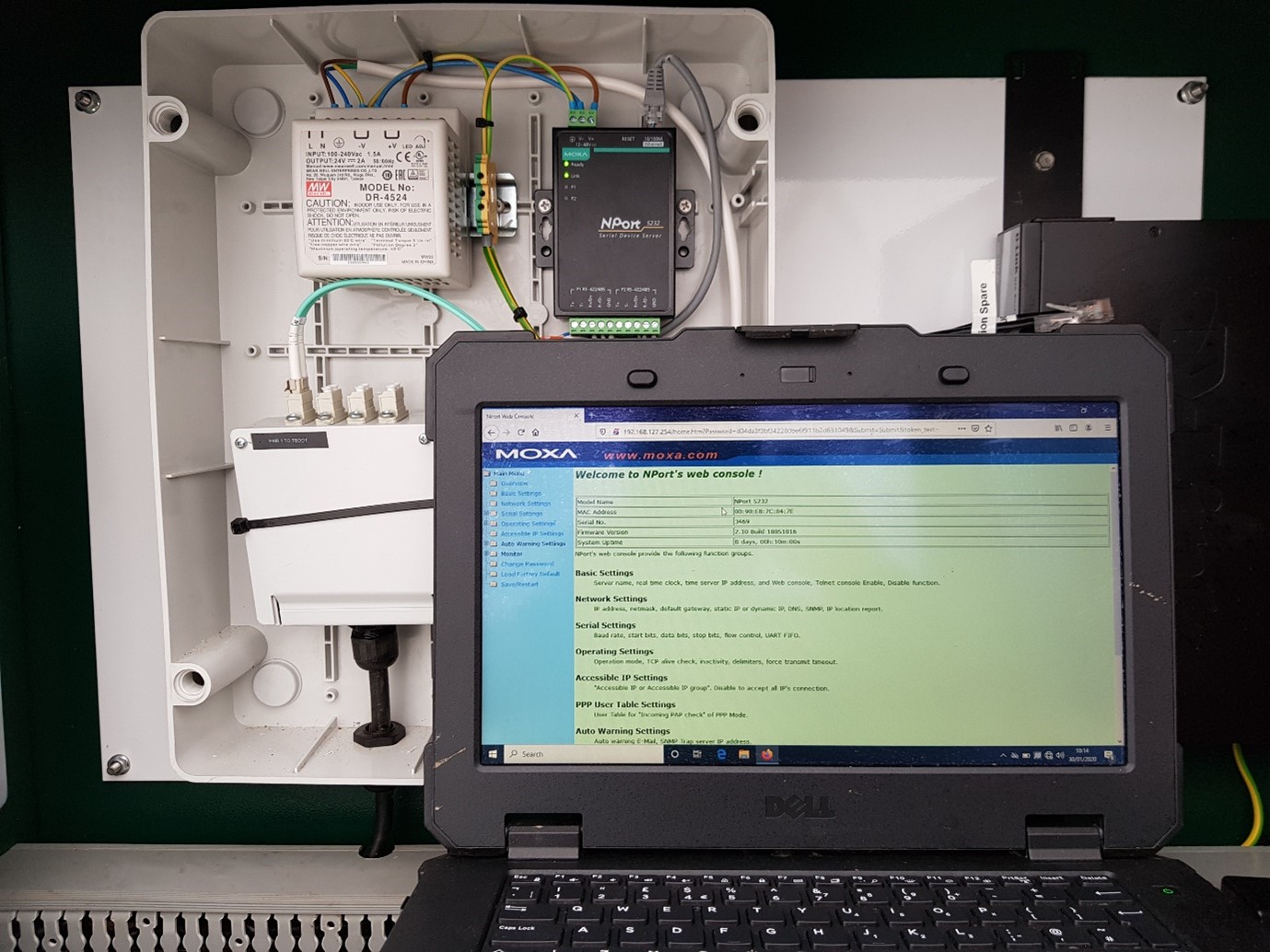The width and height of the screenshot is (1270, 952).
Task: Click the folder icon beside Overview
Action: click(494, 483)
